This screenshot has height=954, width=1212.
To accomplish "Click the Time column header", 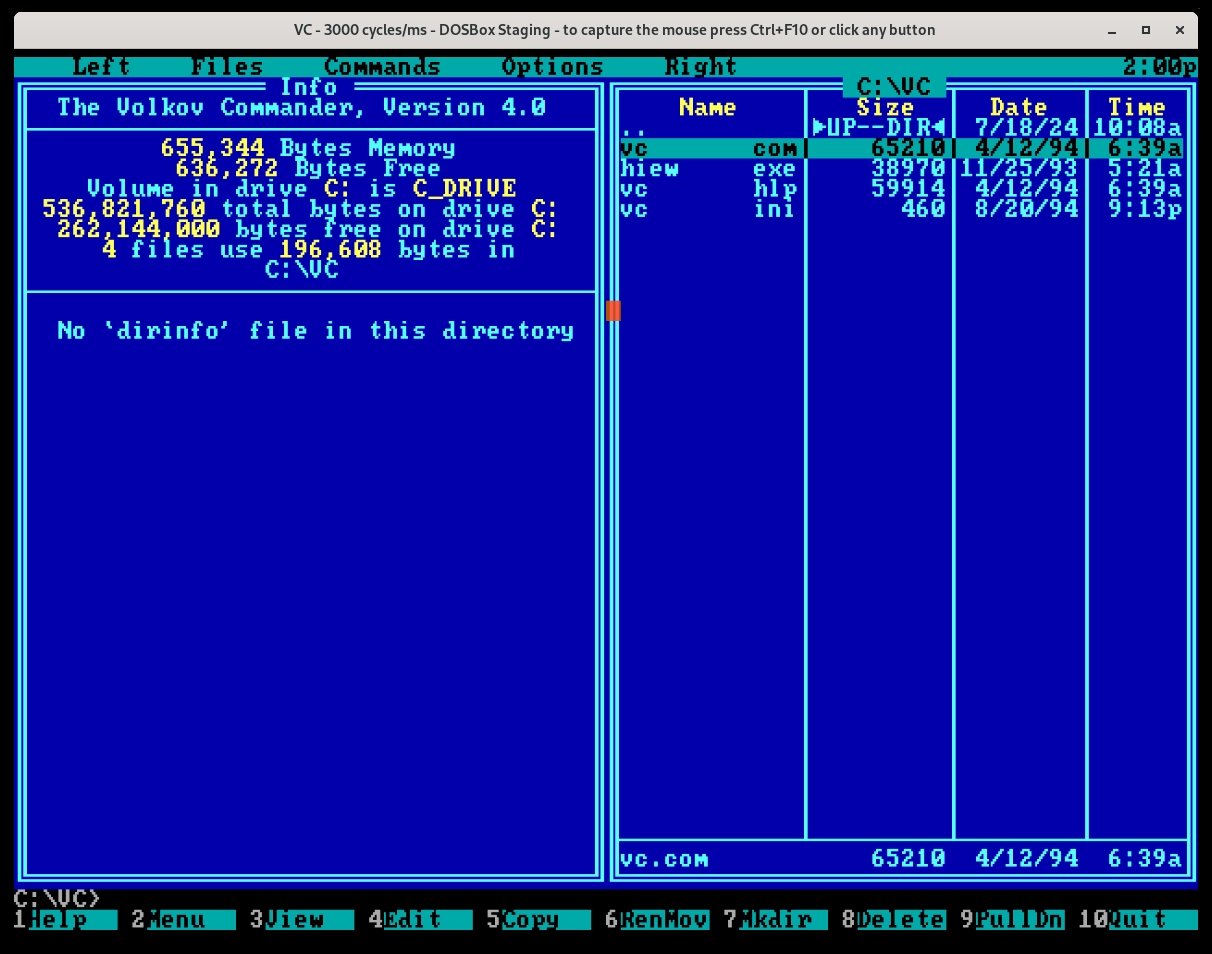I will pyautogui.click(x=1137, y=107).
